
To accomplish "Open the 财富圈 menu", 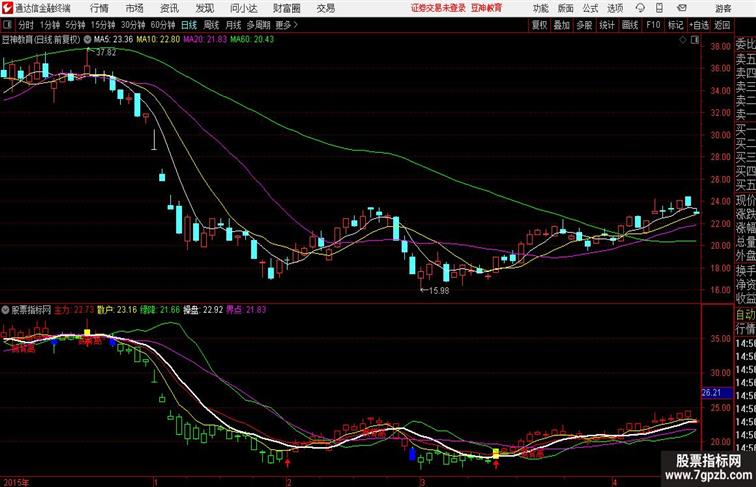I will pyautogui.click(x=286, y=8).
